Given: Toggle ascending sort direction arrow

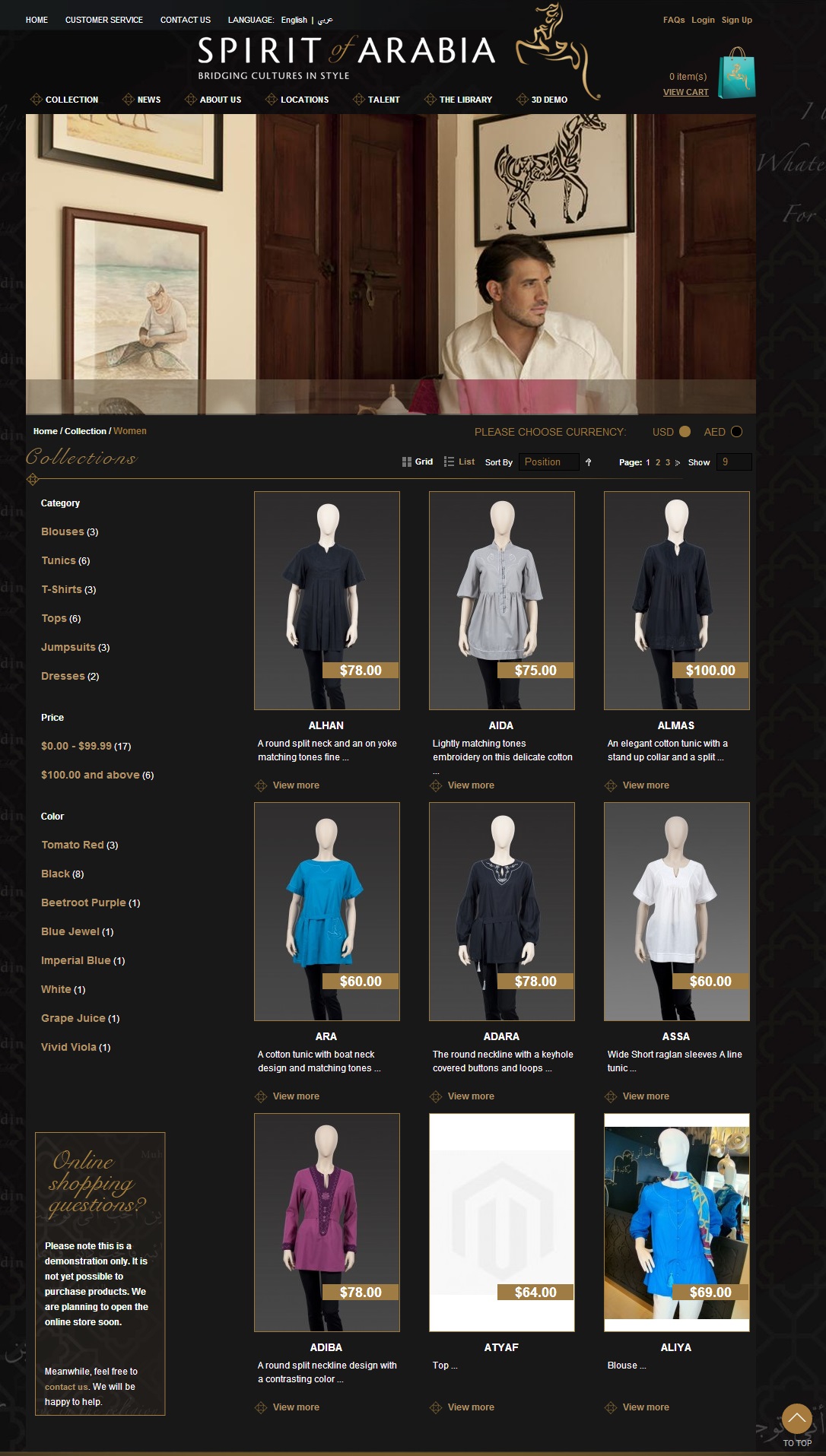Looking at the screenshot, I should (589, 462).
